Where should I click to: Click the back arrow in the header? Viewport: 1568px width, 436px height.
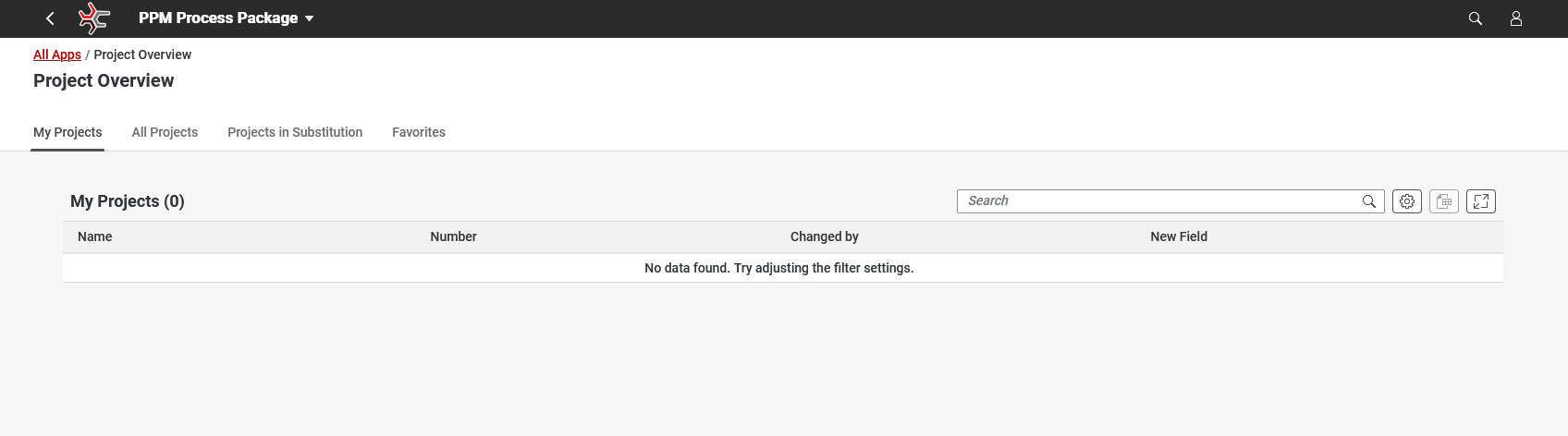[x=51, y=18]
